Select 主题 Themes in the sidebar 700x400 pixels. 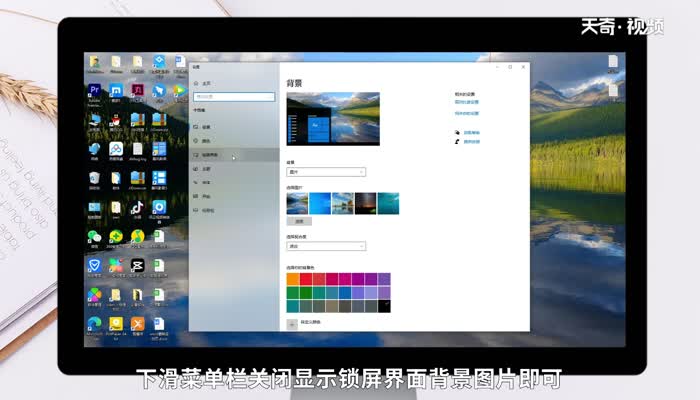pos(234,169)
